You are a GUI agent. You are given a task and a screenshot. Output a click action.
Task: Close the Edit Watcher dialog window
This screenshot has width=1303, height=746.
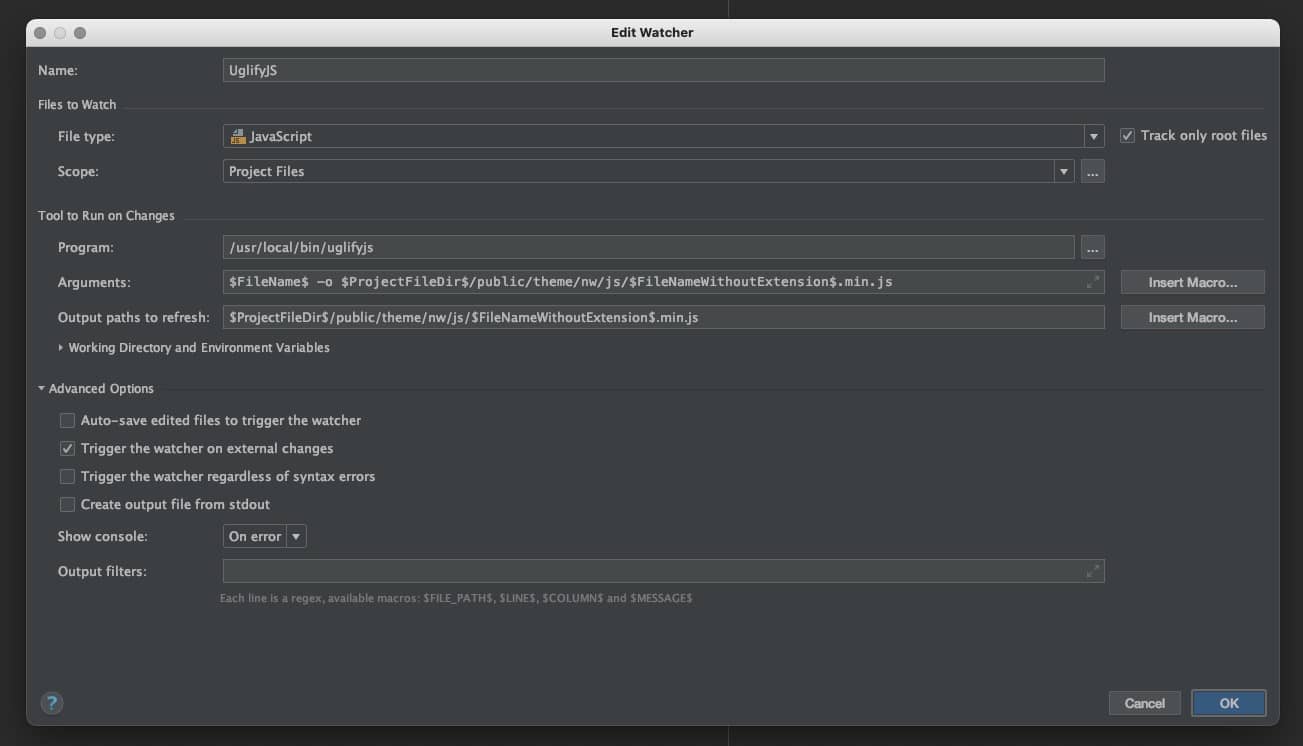(40, 33)
